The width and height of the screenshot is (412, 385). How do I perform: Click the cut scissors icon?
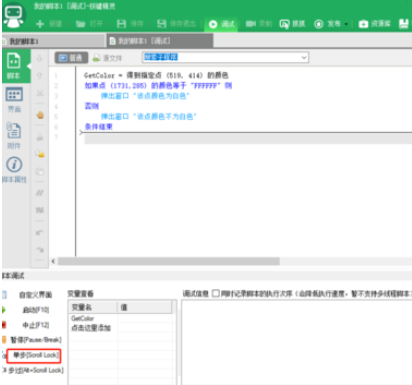(x=40, y=93)
